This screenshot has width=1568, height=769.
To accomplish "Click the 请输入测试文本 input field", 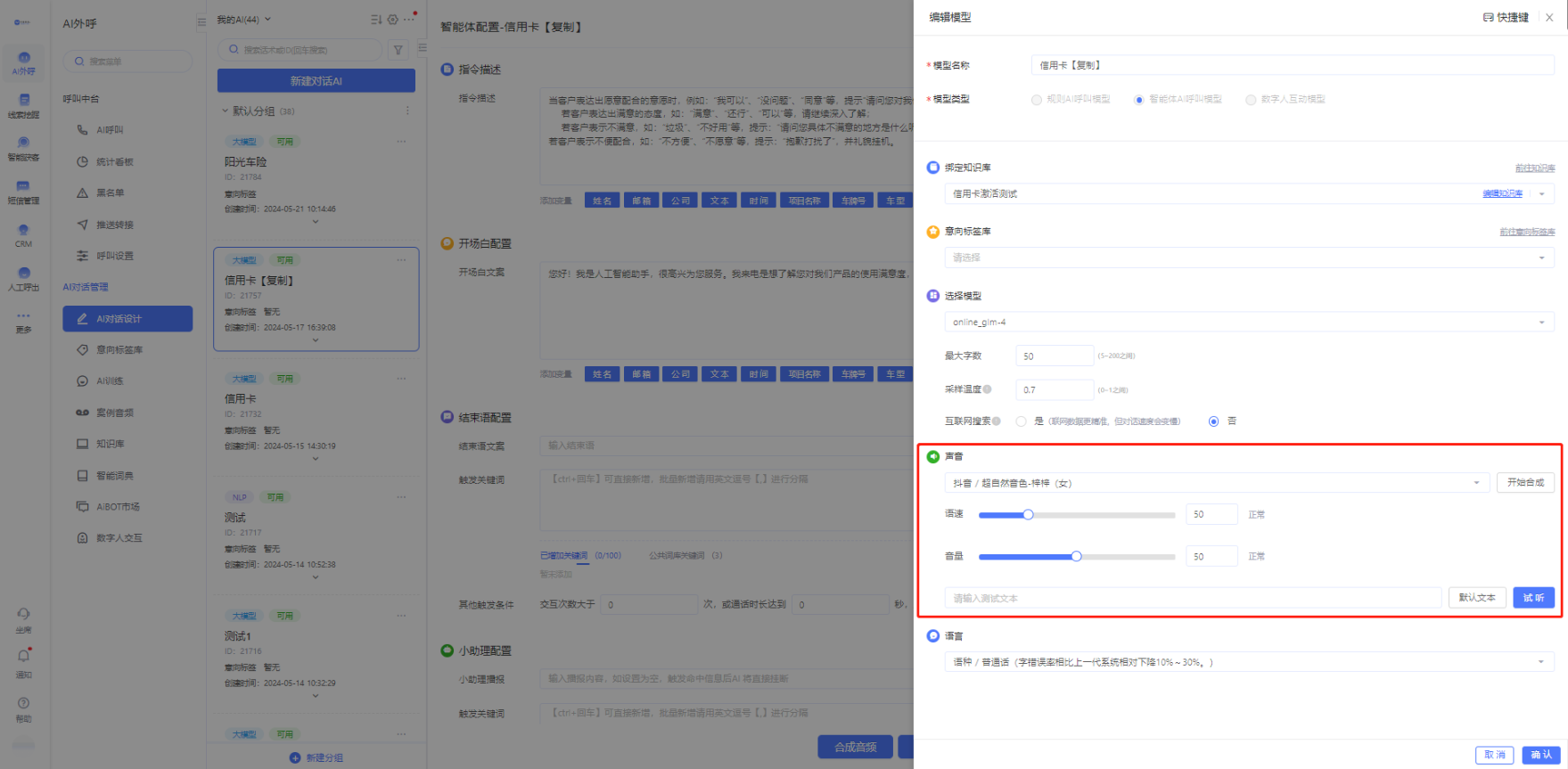I will [x=1192, y=598].
